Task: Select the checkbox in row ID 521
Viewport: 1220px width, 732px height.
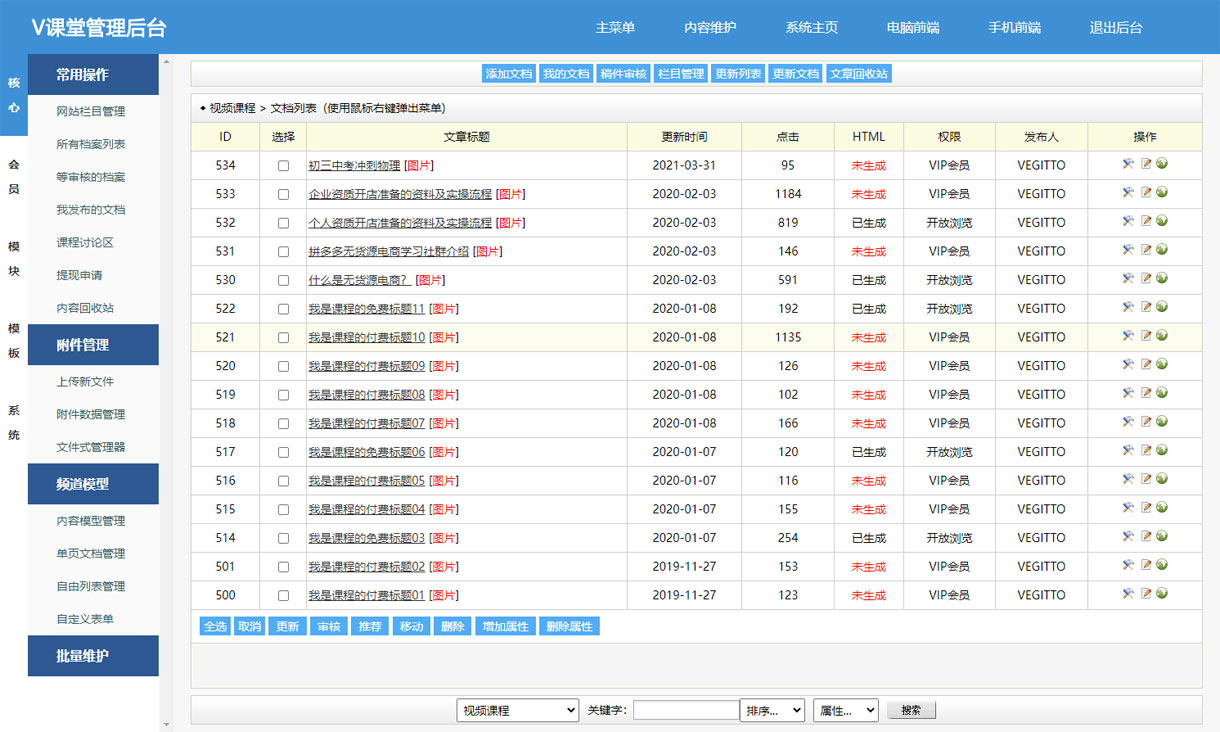Action: (x=283, y=338)
